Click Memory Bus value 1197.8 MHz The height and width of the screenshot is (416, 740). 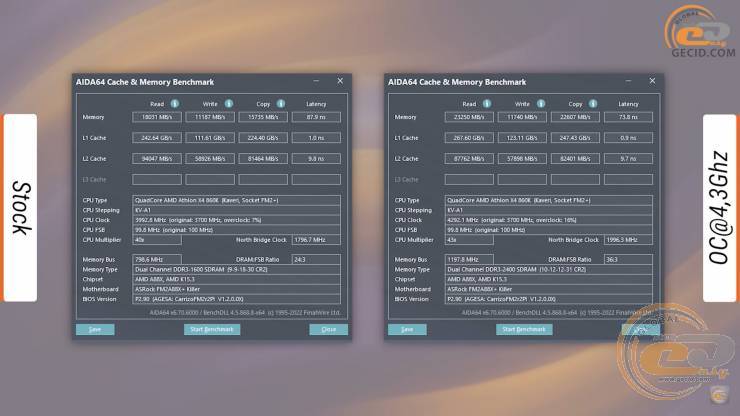pos(469,260)
